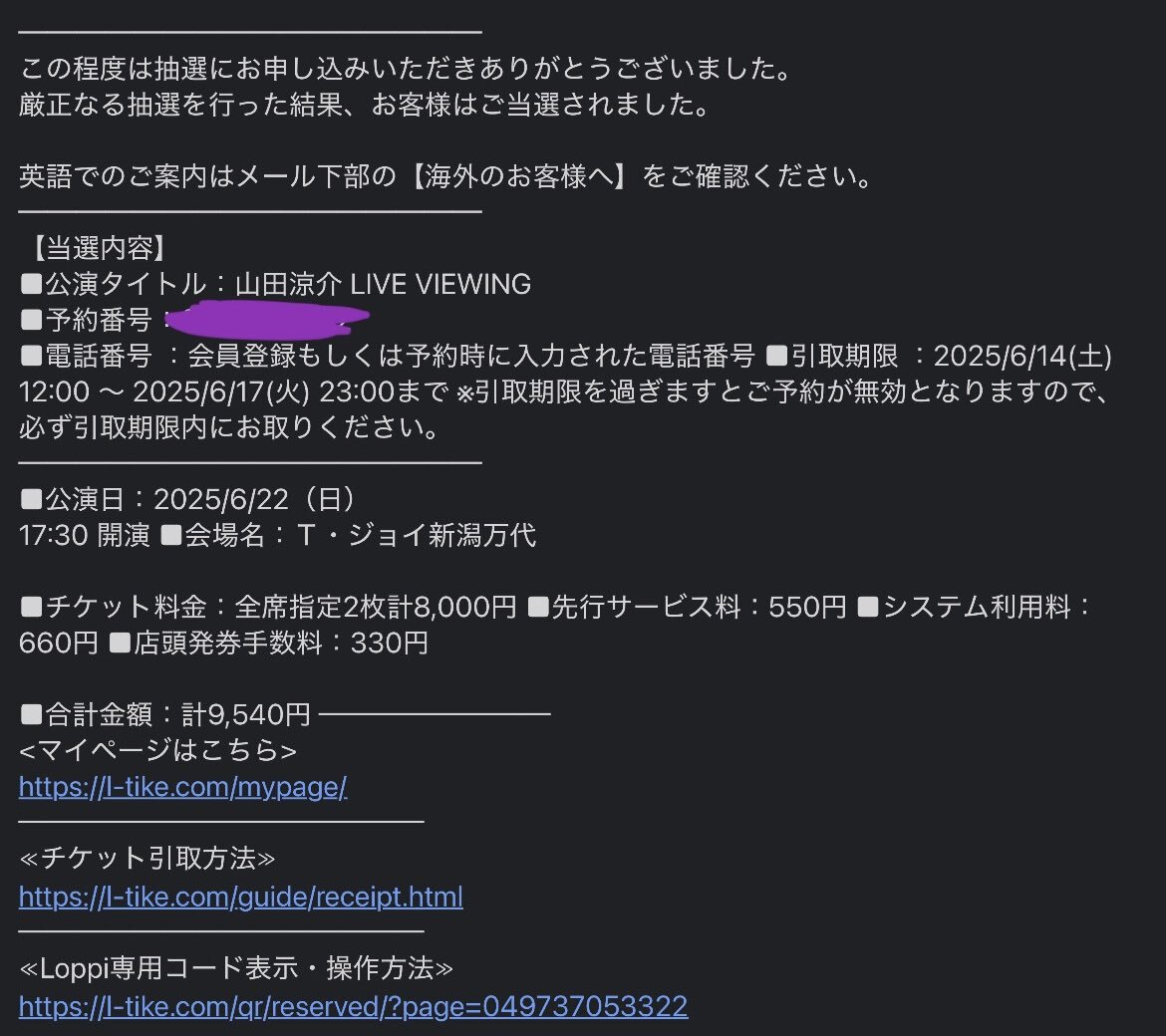The height and width of the screenshot is (1036, 1166).
Task: Open the guide/receipt.html ticket pickup link
Action: (x=241, y=897)
